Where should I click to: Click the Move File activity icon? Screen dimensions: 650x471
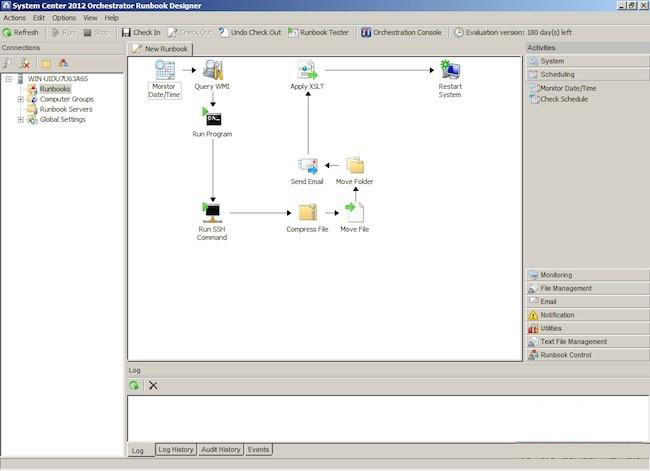pos(355,212)
